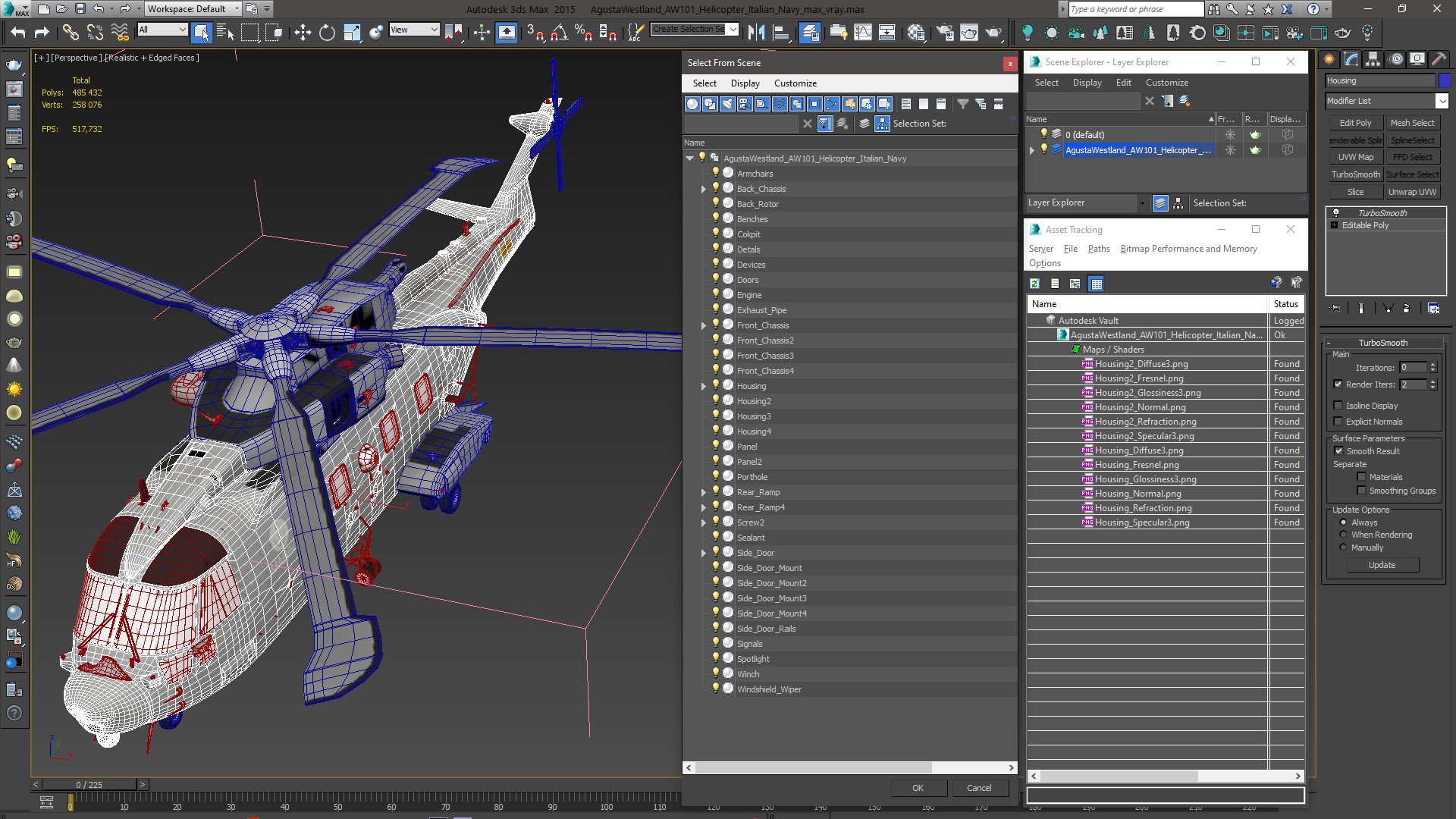Viewport: 1456px width, 819px height.
Task: Toggle the TurboSmooth modifier lightbulb in stack
Action: point(1336,213)
